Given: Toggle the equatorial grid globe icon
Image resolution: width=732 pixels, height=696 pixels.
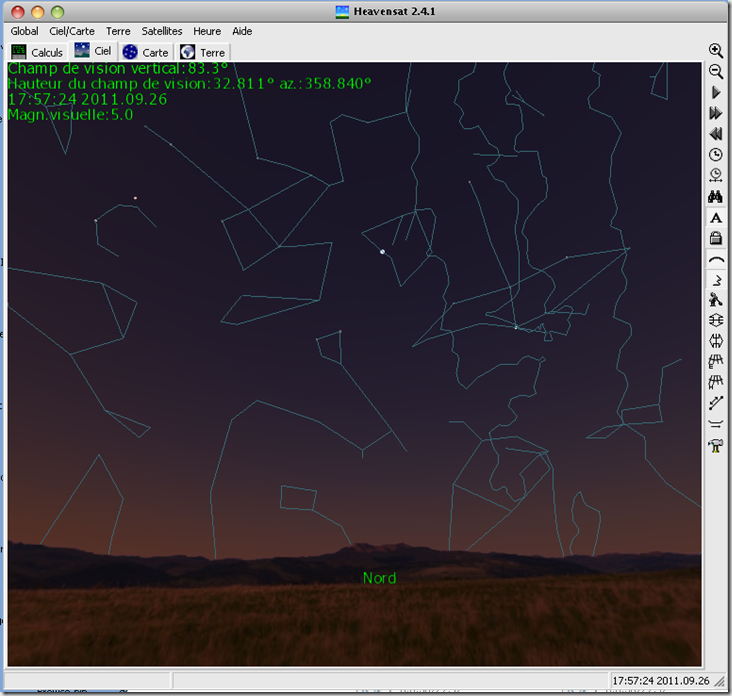Looking at the screenshot, I should click(716, 320).
